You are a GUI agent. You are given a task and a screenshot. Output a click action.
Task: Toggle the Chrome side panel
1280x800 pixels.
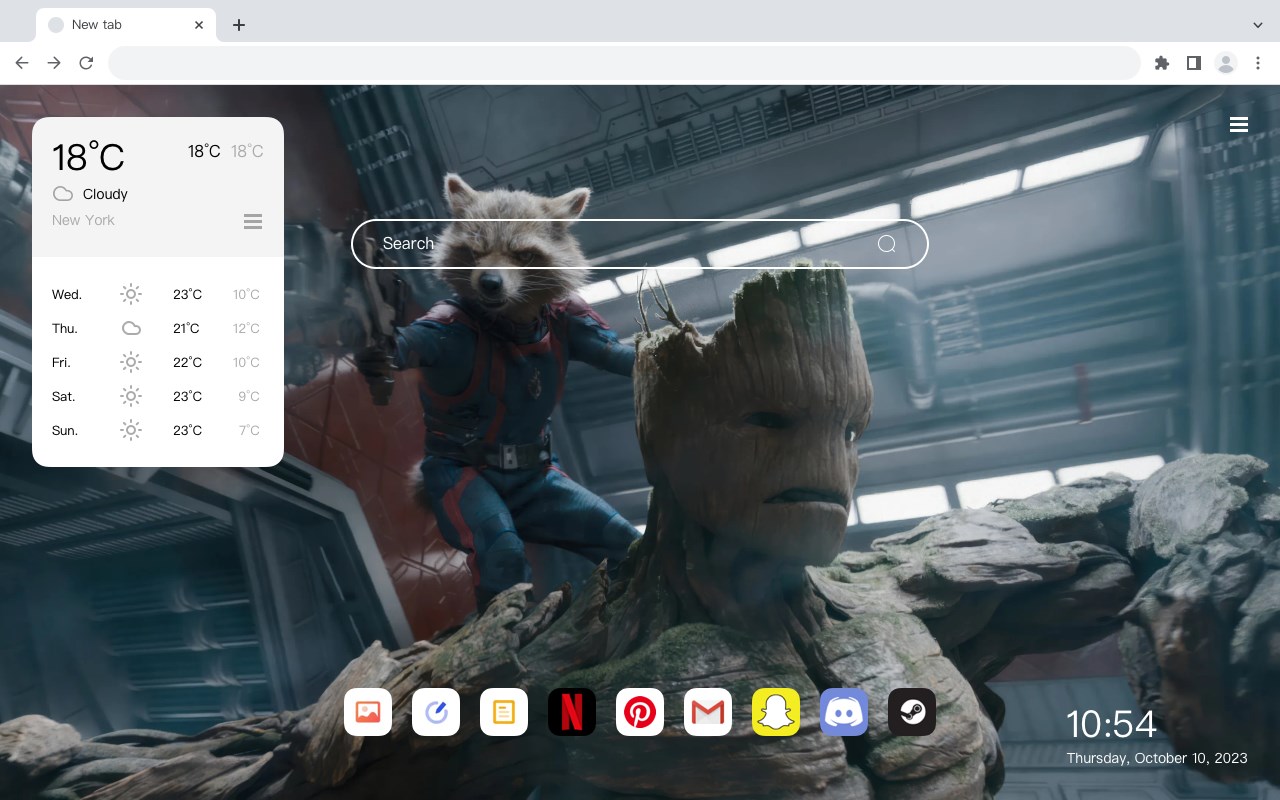pyautogui.click(x=1193, y=63)
